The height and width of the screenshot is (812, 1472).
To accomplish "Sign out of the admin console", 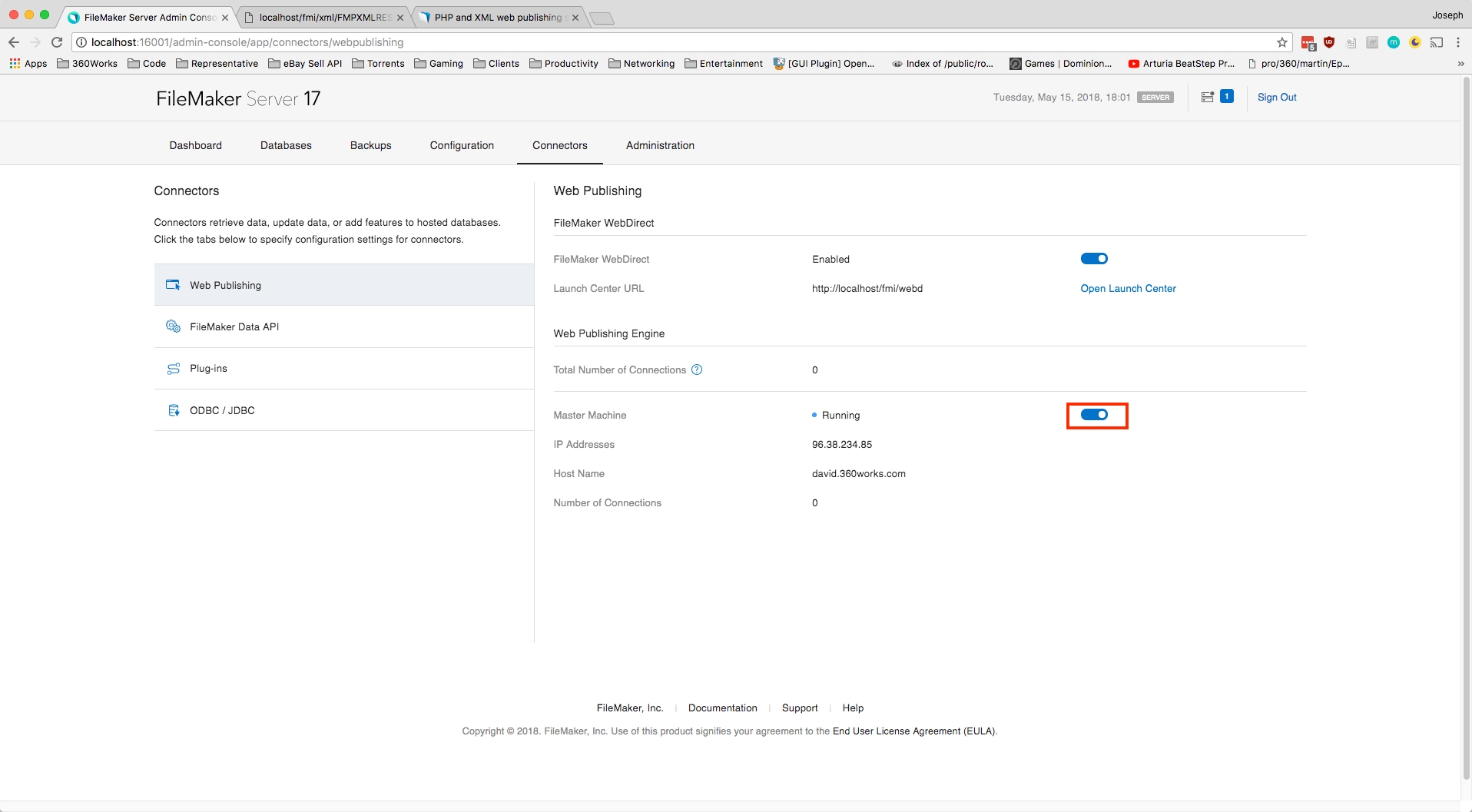I will tap(1277, 97).
